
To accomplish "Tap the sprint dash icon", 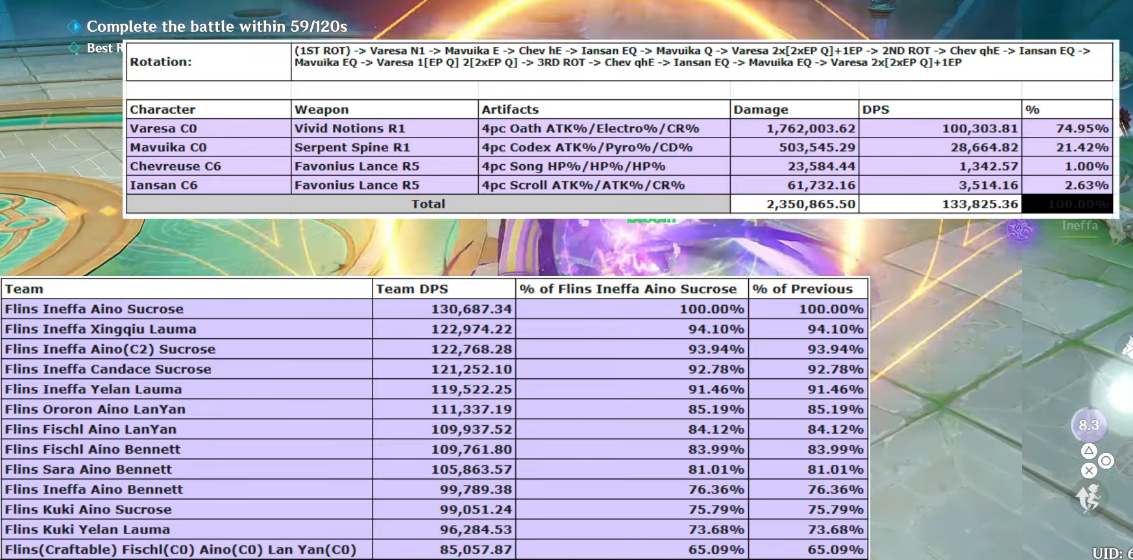I will coord(1089,499).
